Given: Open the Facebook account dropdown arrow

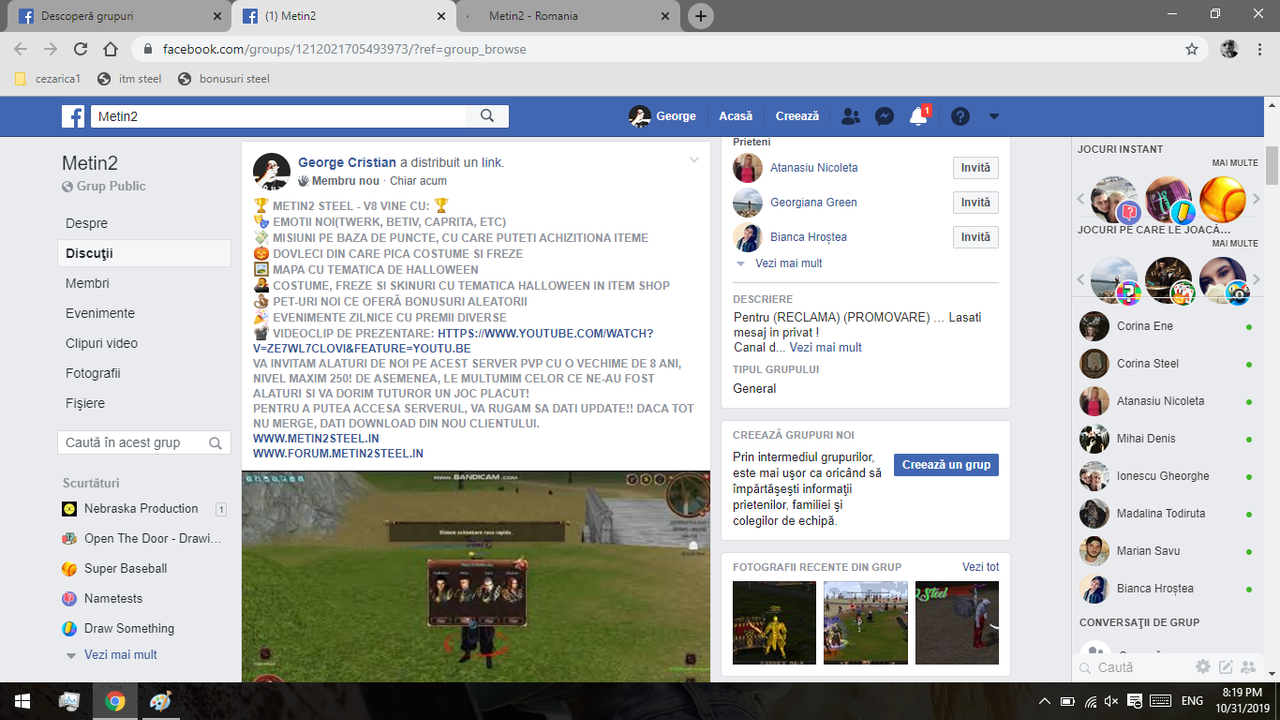Looking at the screenshot, I should pyautogui.click(x=993, y=116).
